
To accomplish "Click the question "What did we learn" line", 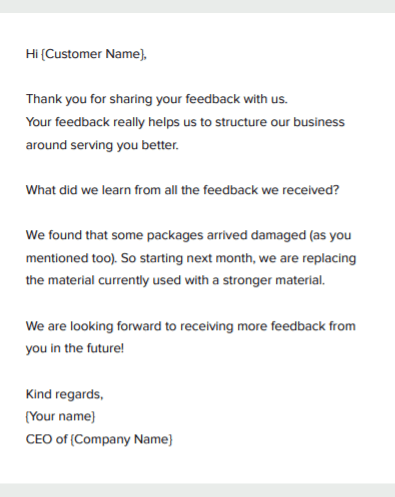I will [x=182, y=190].
